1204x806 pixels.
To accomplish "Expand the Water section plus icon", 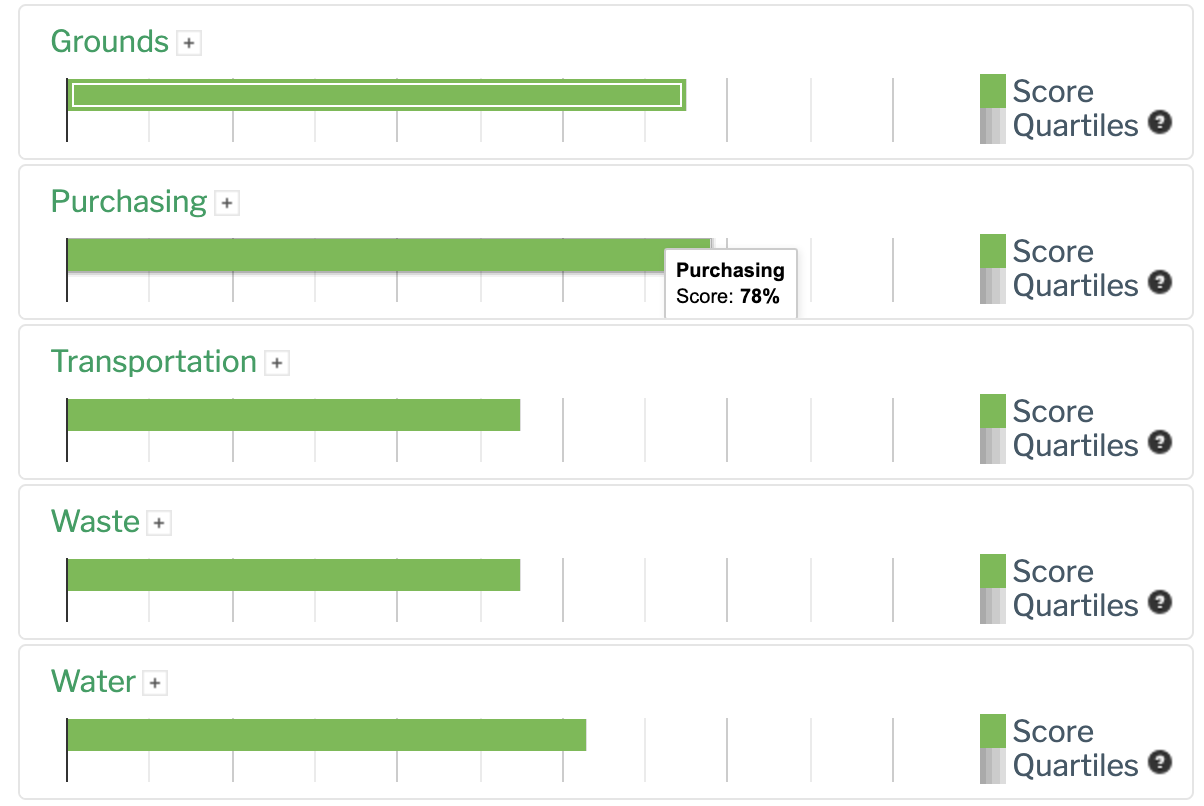I will click(x=154, y=683).
